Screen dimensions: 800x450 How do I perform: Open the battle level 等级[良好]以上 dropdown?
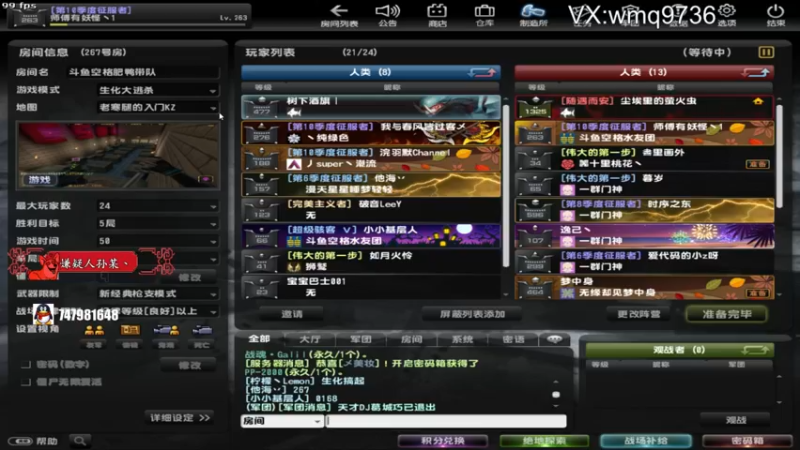[158, 311]
